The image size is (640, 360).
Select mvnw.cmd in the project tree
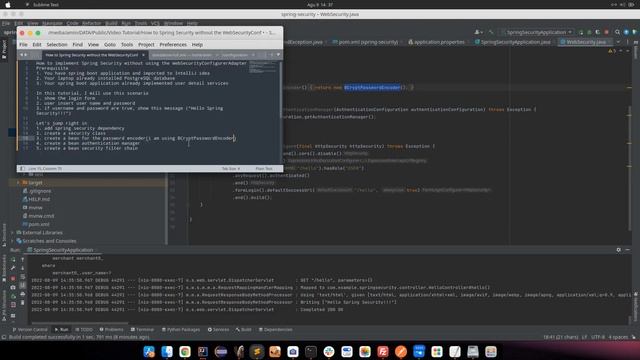coord(38,216)
